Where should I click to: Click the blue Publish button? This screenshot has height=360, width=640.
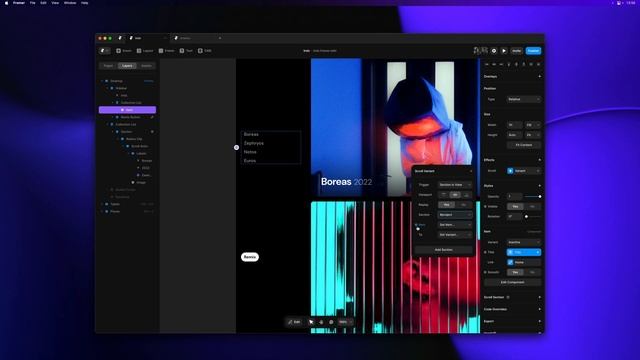pos(533,51)
